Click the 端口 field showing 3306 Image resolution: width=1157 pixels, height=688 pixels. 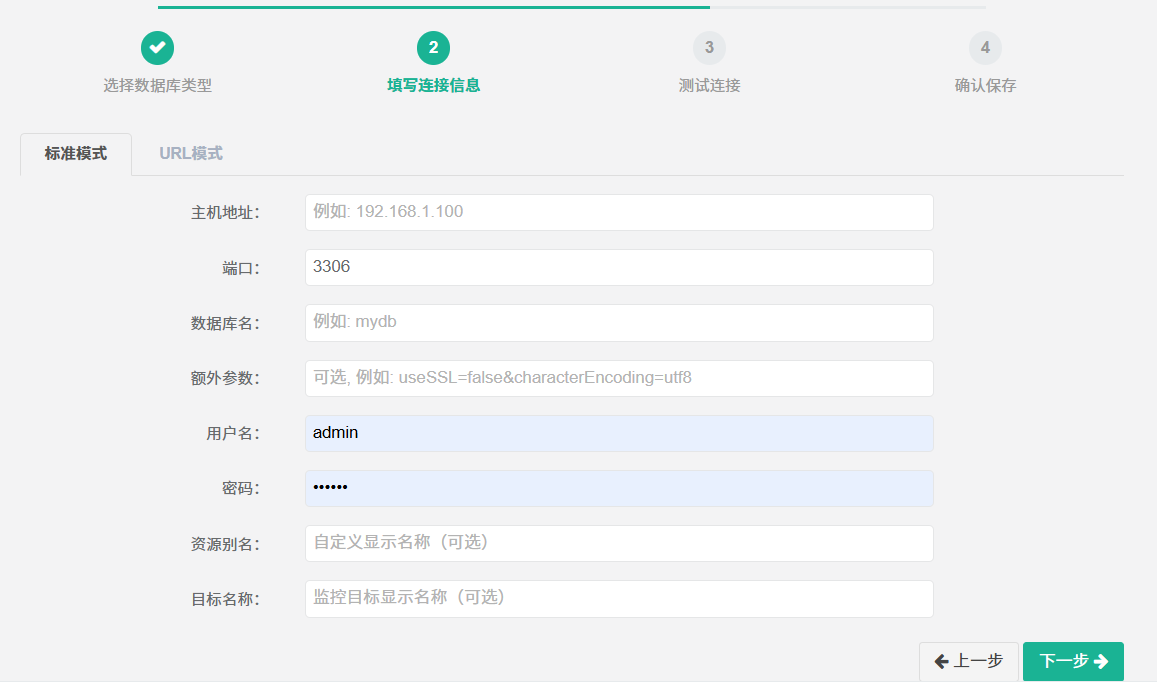tap(619, 267)
